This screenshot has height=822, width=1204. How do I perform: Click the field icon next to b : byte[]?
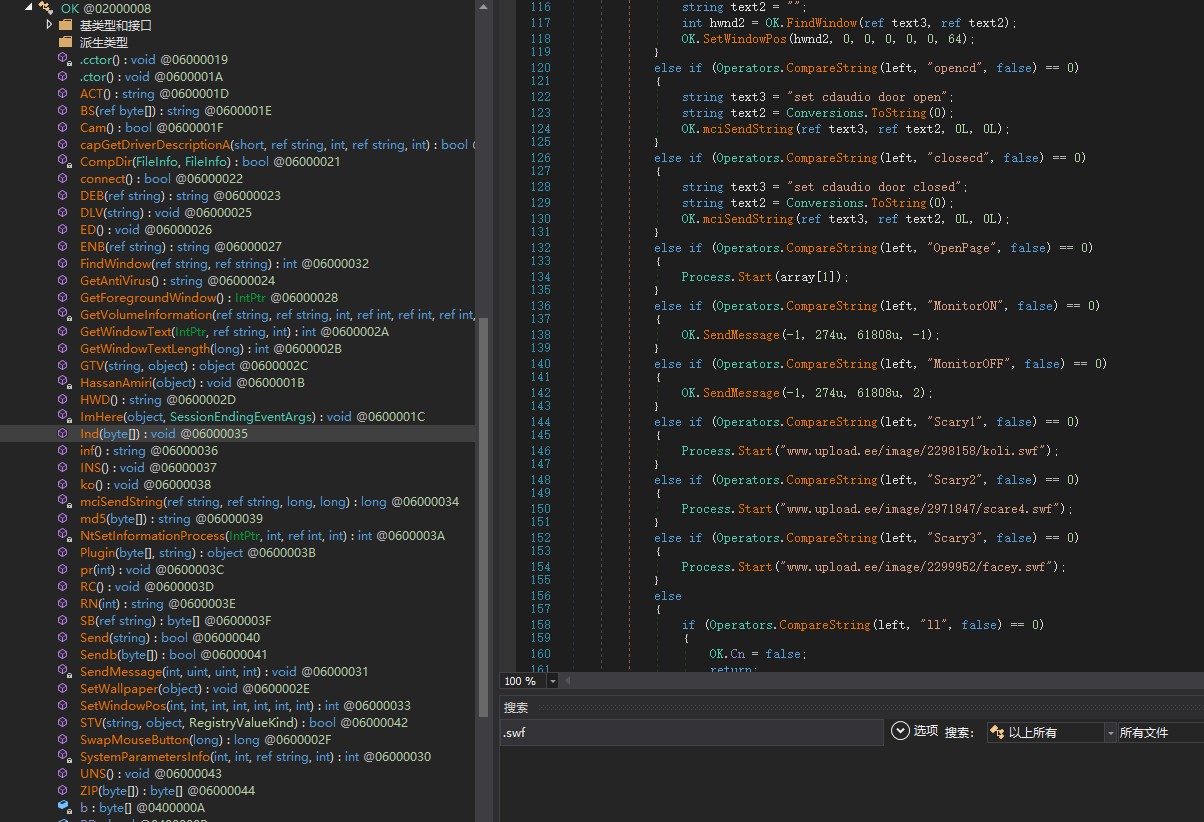64,807
